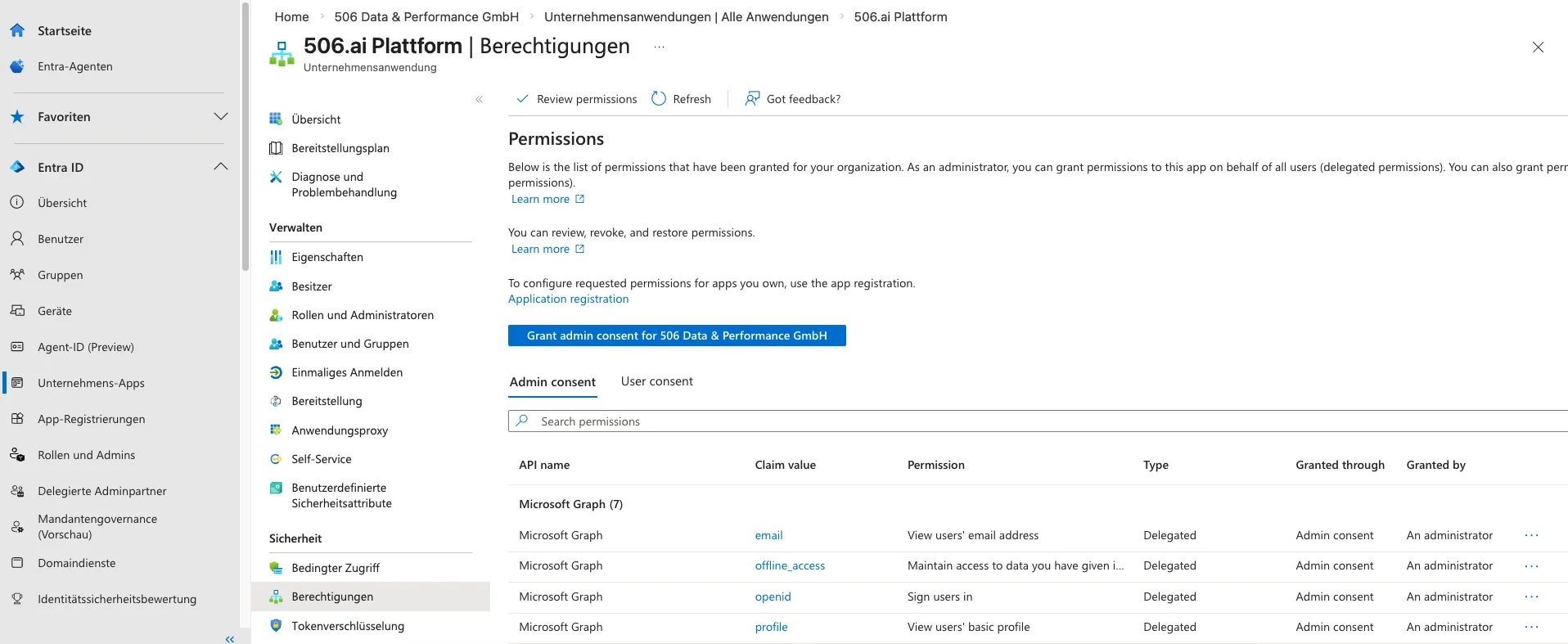Image resolution: width=1568 pixels, height=644 pixels.
Task: Open actions menu for profile permission
Action: tap(1531, 627)
